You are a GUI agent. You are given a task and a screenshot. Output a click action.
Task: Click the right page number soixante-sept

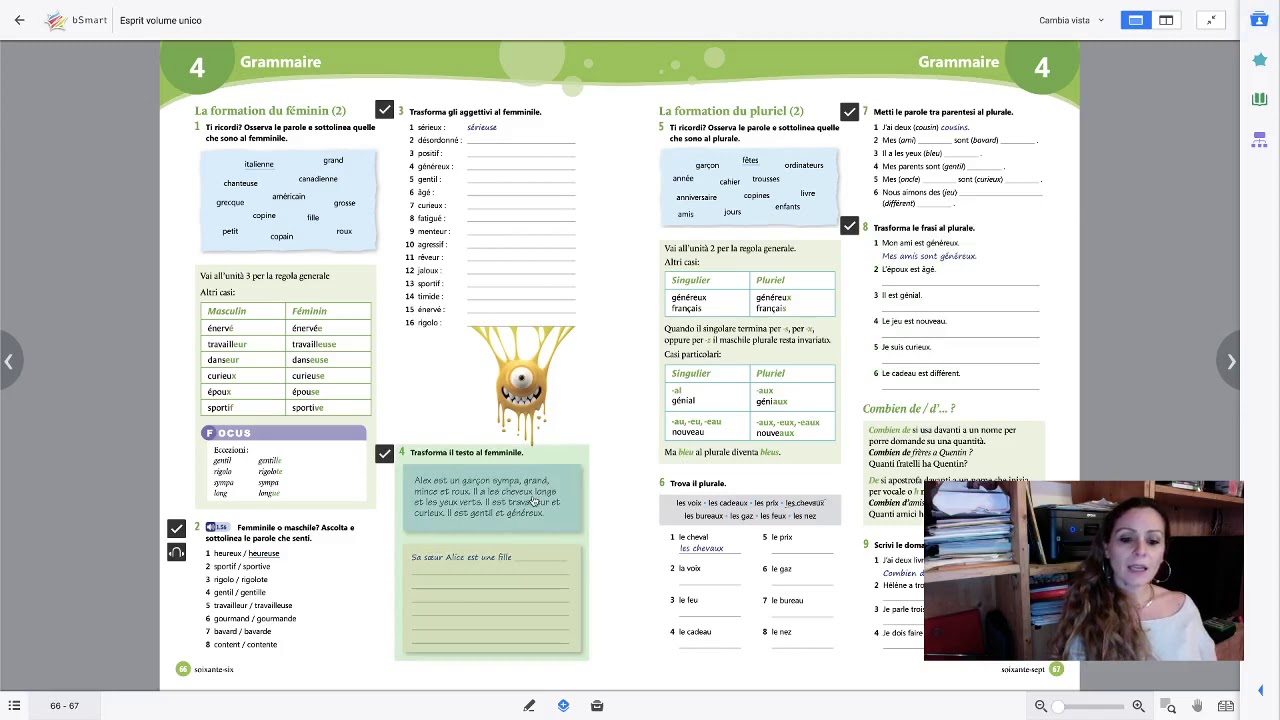point(1022,669)
